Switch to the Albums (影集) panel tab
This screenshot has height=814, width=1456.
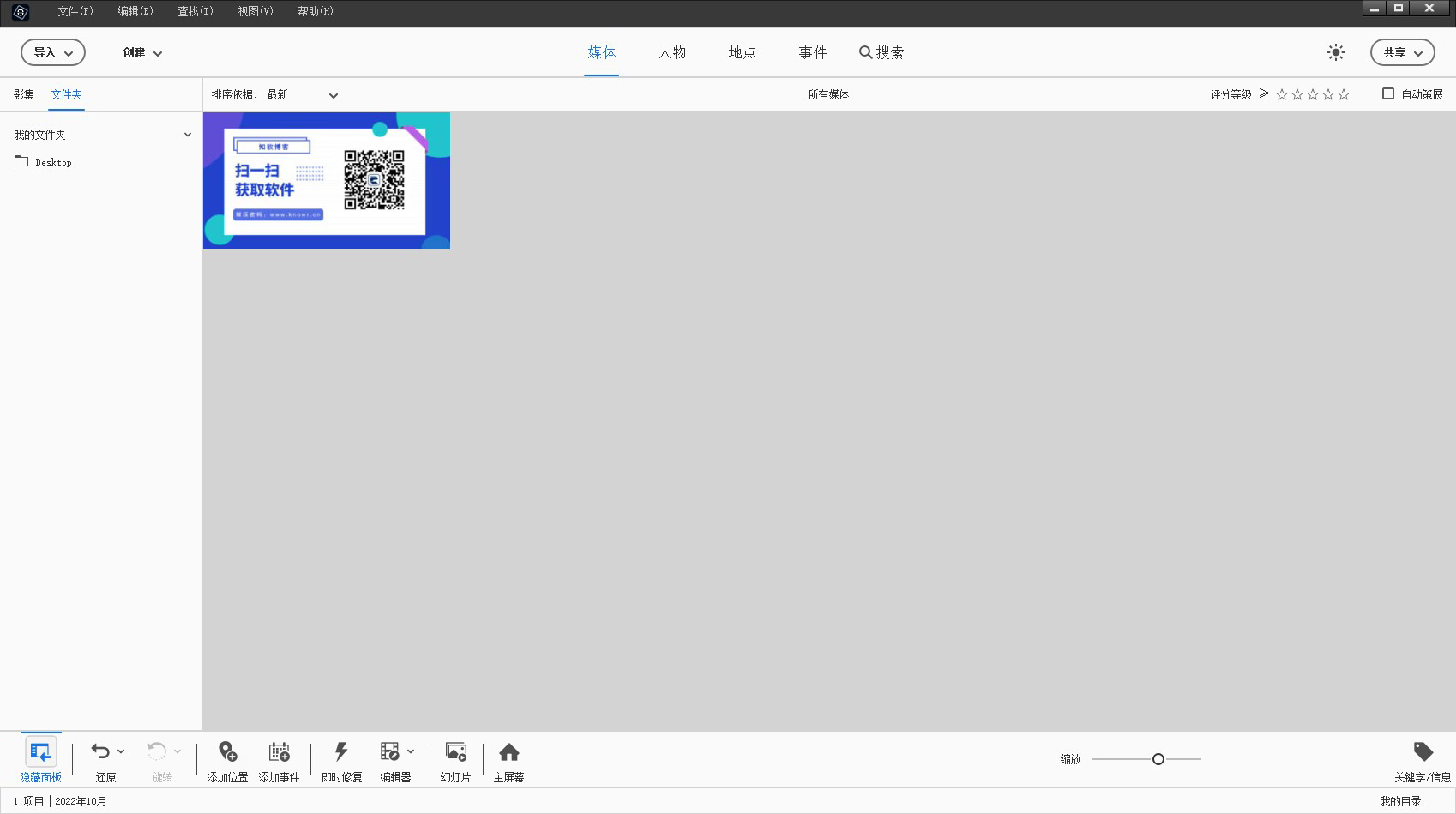[x=24, y=94]
